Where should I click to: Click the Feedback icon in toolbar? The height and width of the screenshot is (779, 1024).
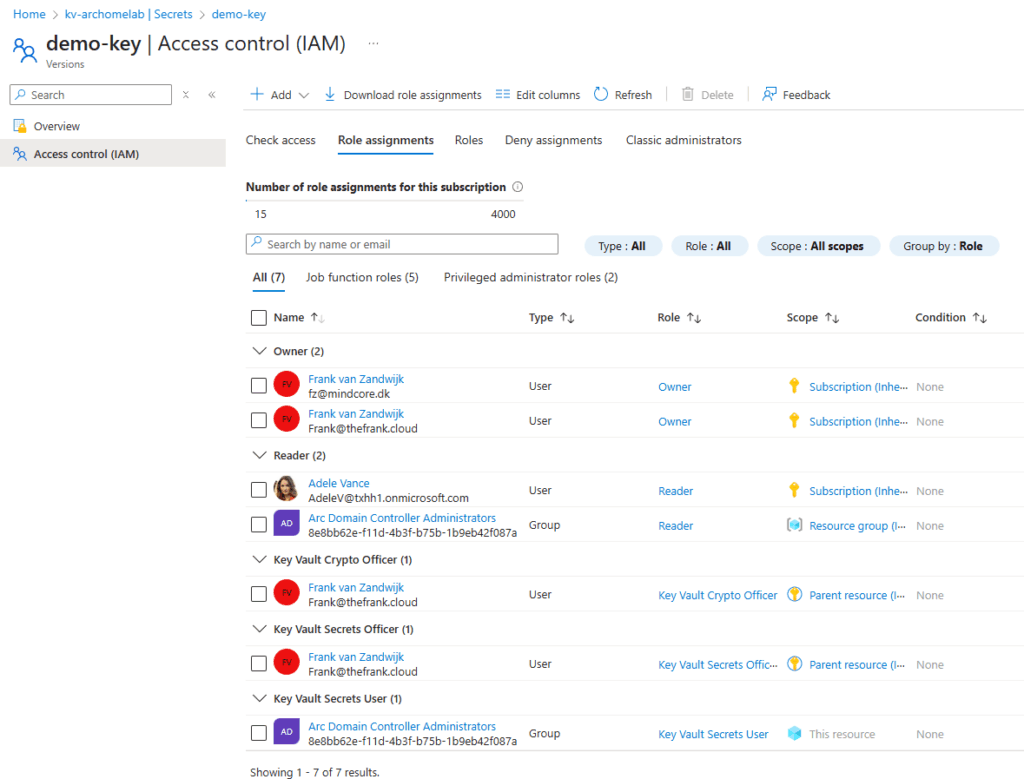(x=769, y=94)
